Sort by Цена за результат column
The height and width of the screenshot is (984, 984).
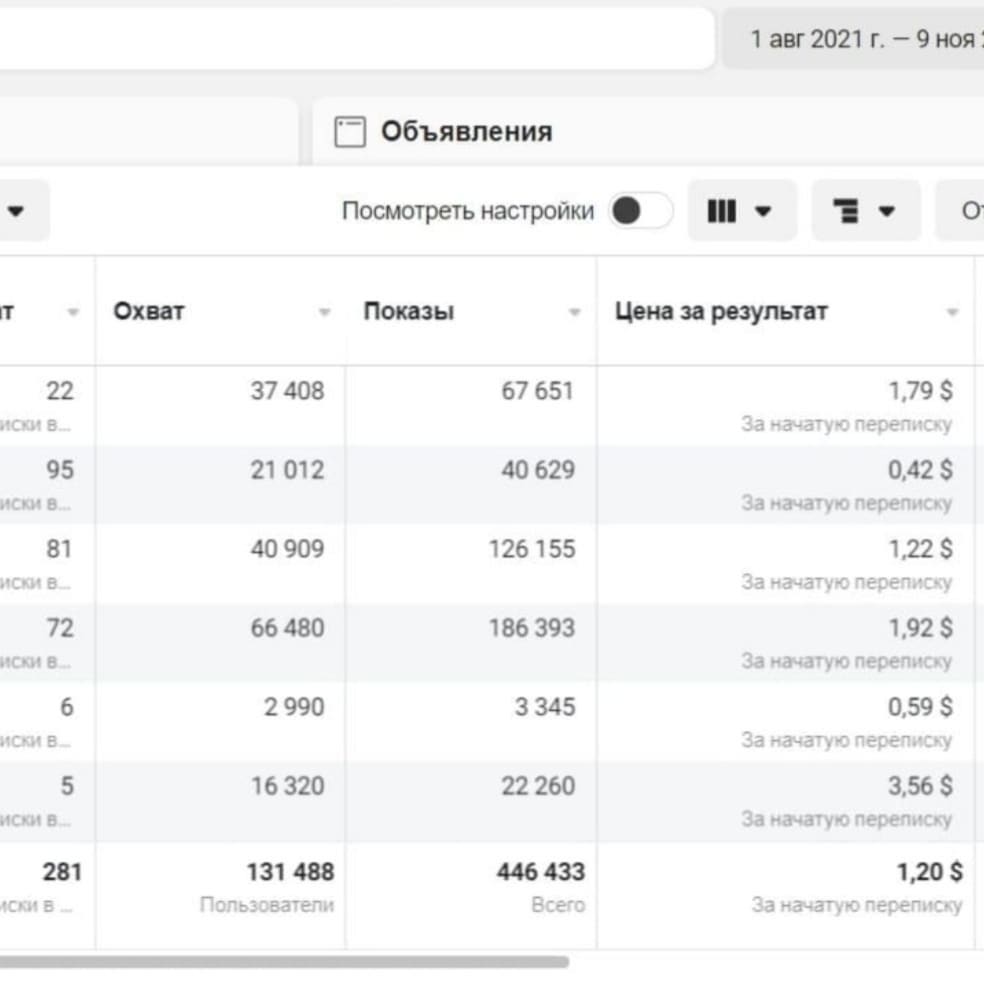720,311
